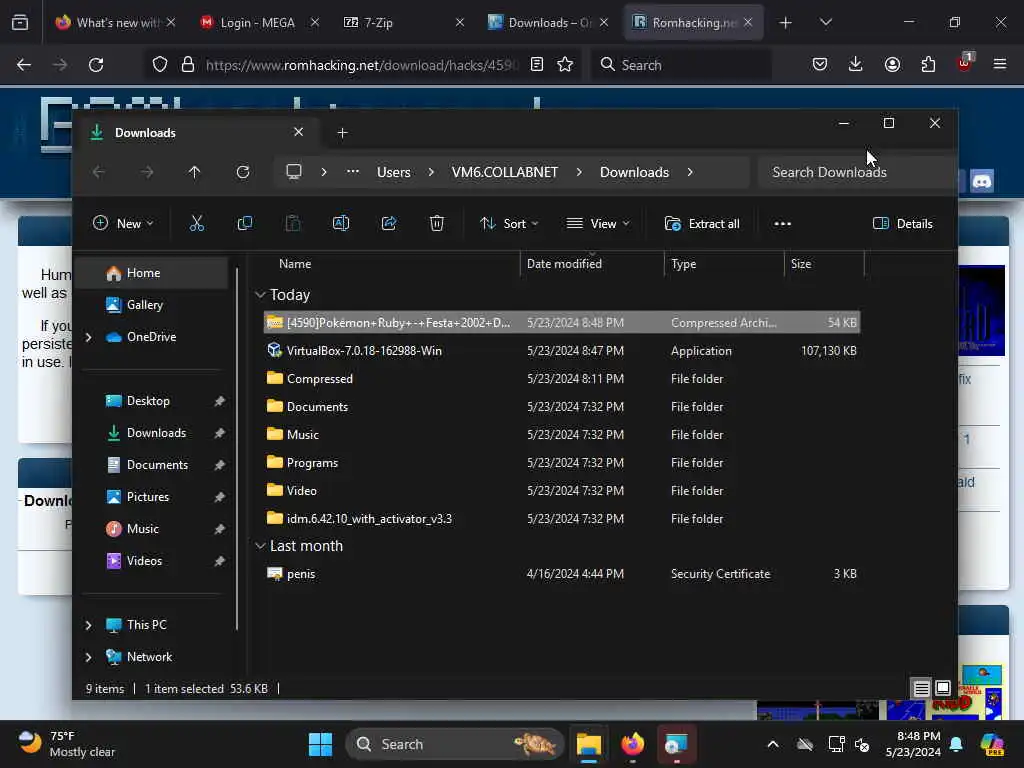Expand the OneDrive tree node
This screenshot has height=768, width=1024.
point(88,337)
